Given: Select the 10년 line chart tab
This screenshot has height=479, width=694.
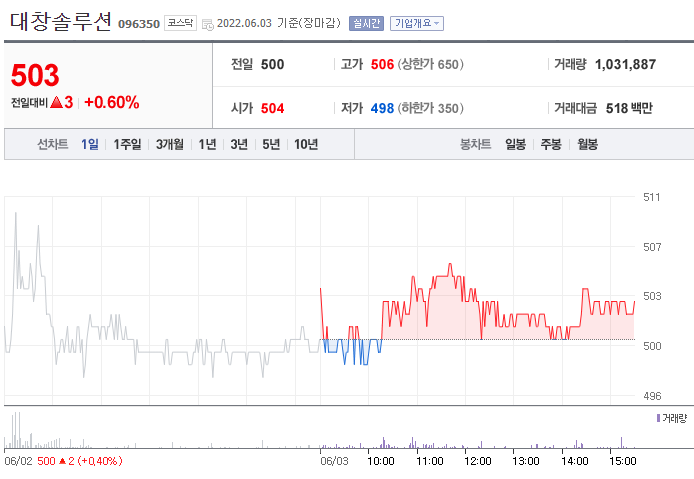Looking at the screenshot, I should click(x=306, y=144).
